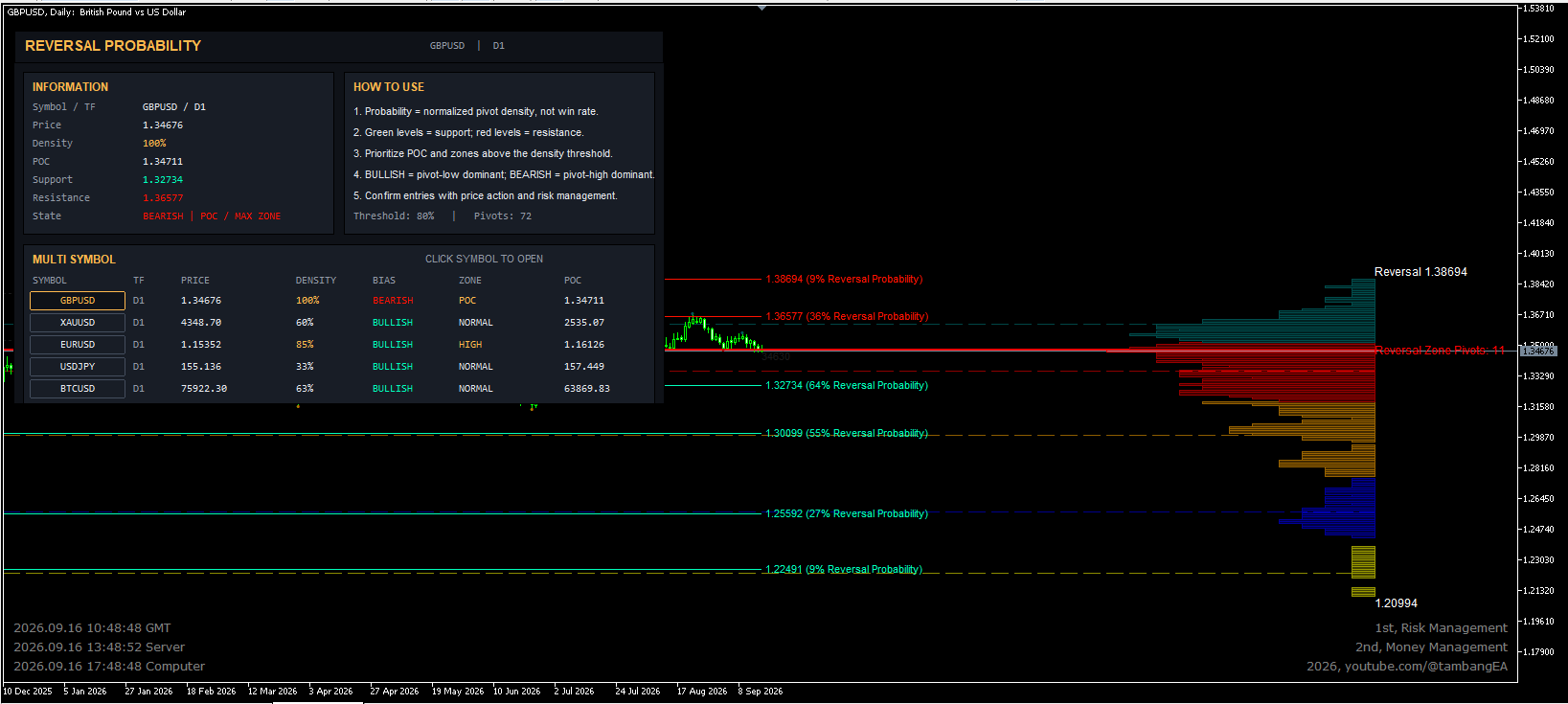
Task: Click the chart title "GBPUSD, Daily: British Pound vs US Dollar"
Action: click(x=97, y=12)
